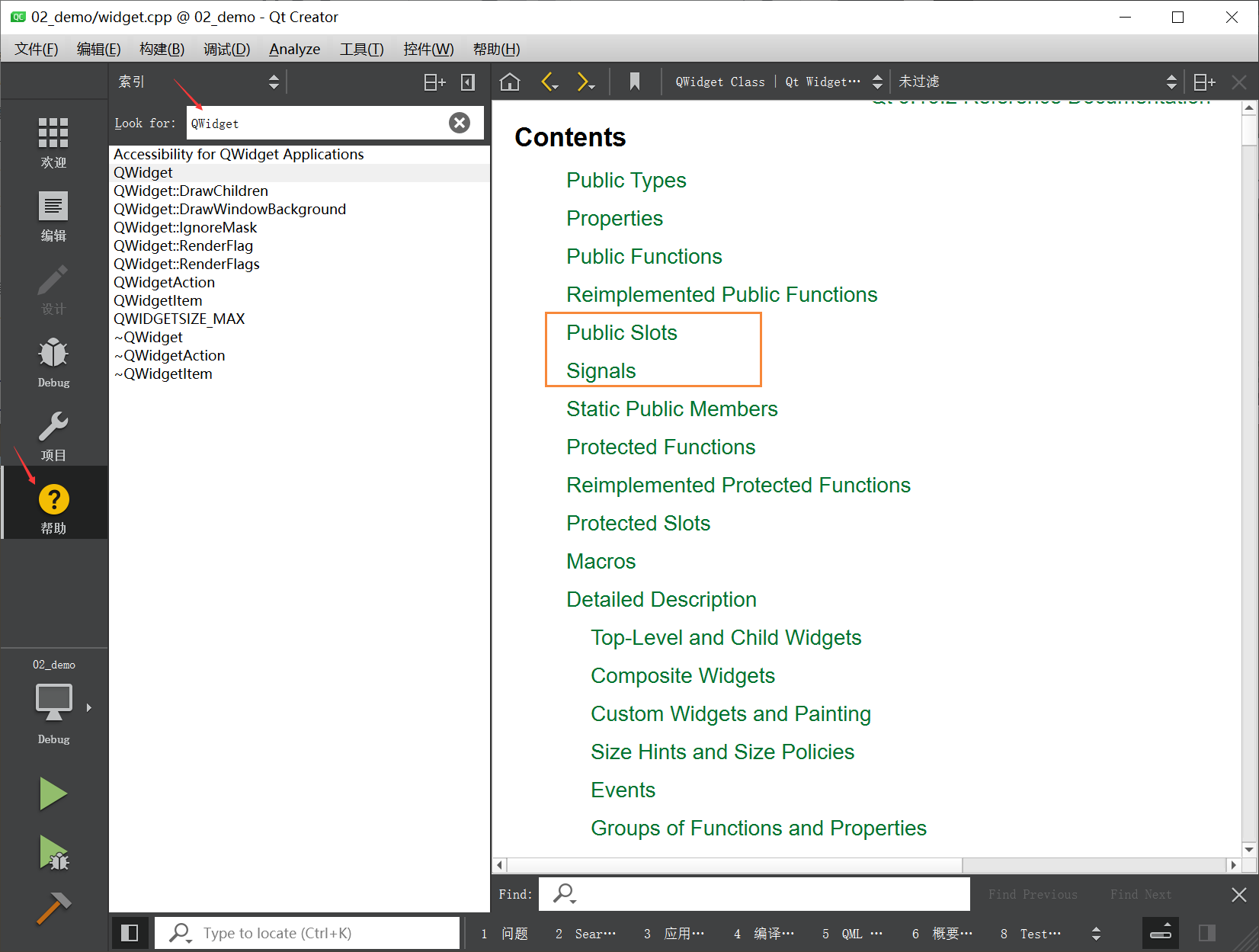Click the Find Next button
This screenshot has width=1259, height=952.
[x=1140, y=894]
